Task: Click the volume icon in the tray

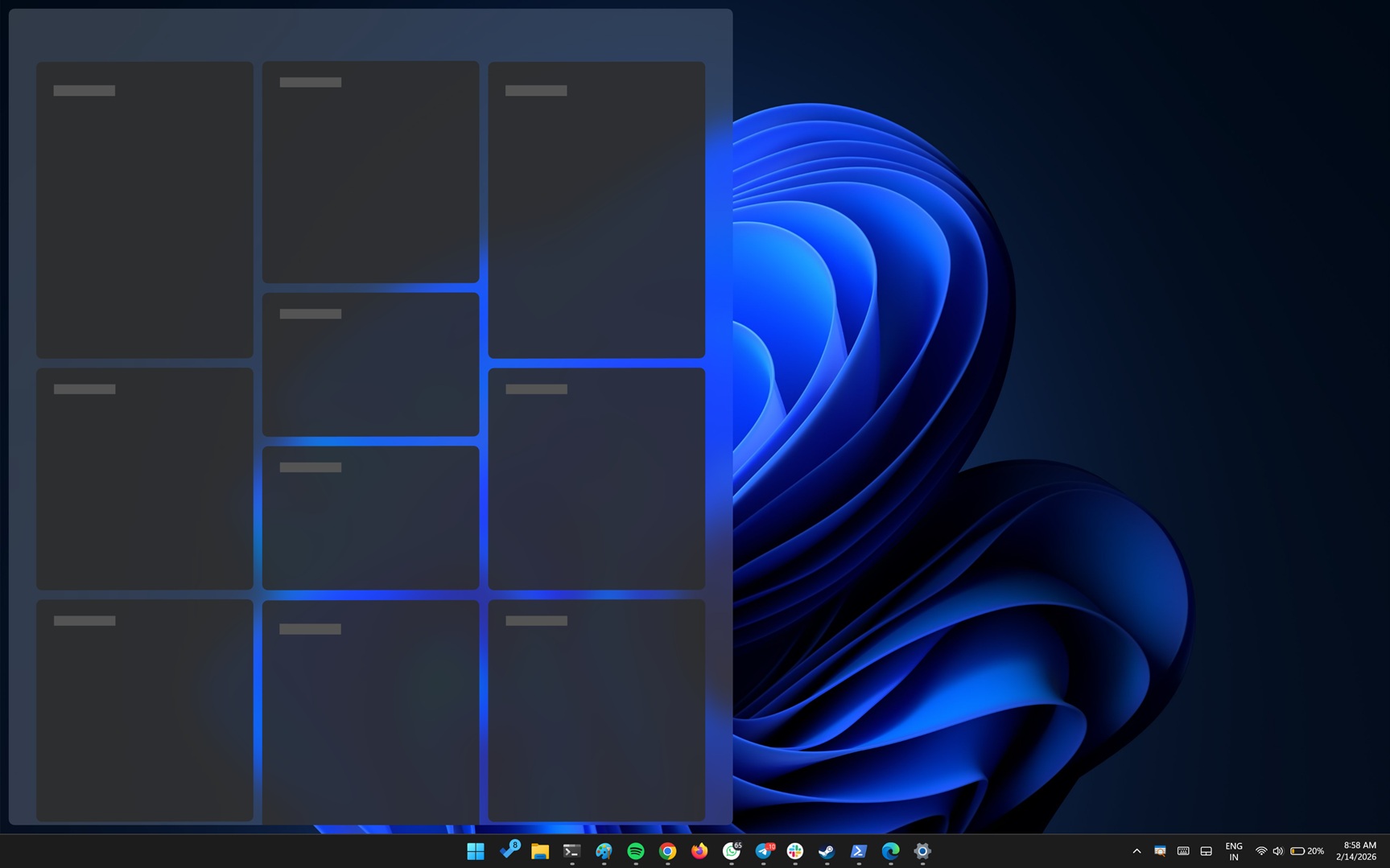Action: click(1279, 850)
